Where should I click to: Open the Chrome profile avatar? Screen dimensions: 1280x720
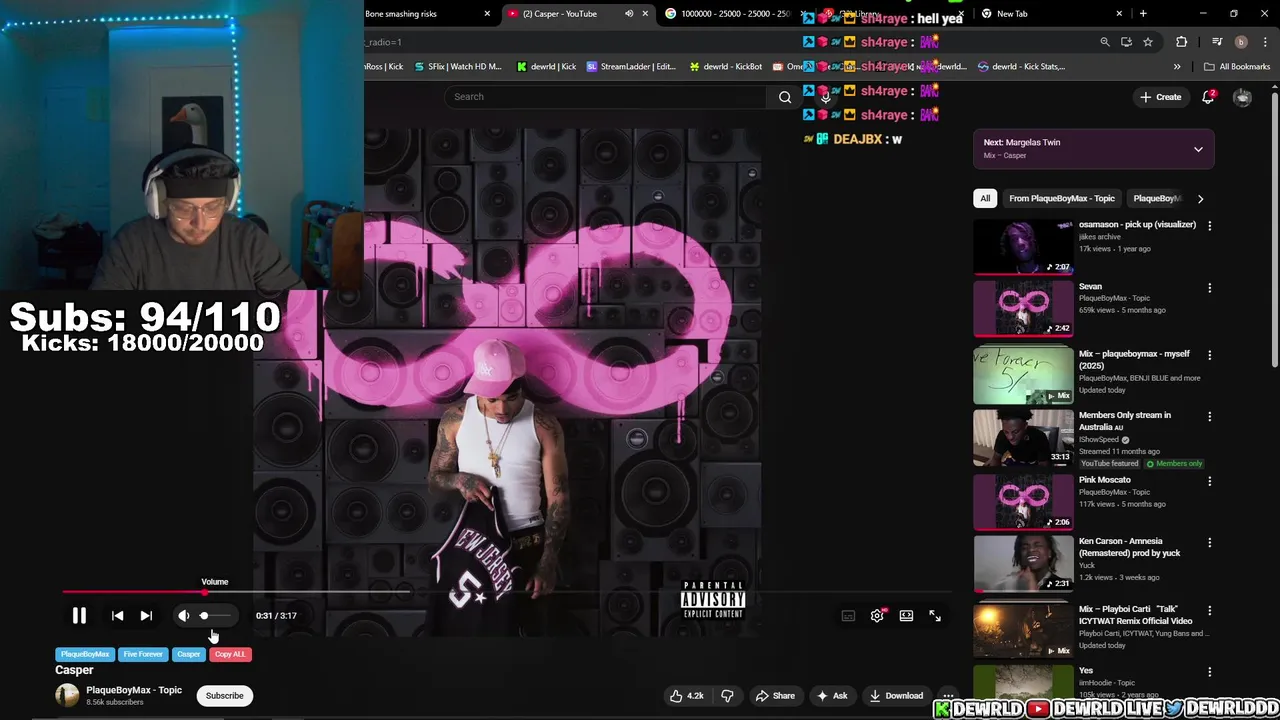1241,42
